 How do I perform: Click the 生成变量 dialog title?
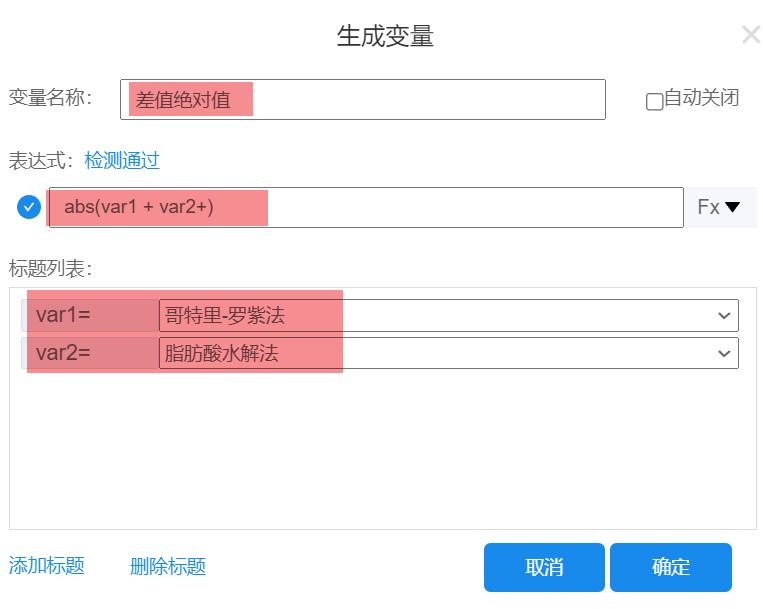coord(385,37)
